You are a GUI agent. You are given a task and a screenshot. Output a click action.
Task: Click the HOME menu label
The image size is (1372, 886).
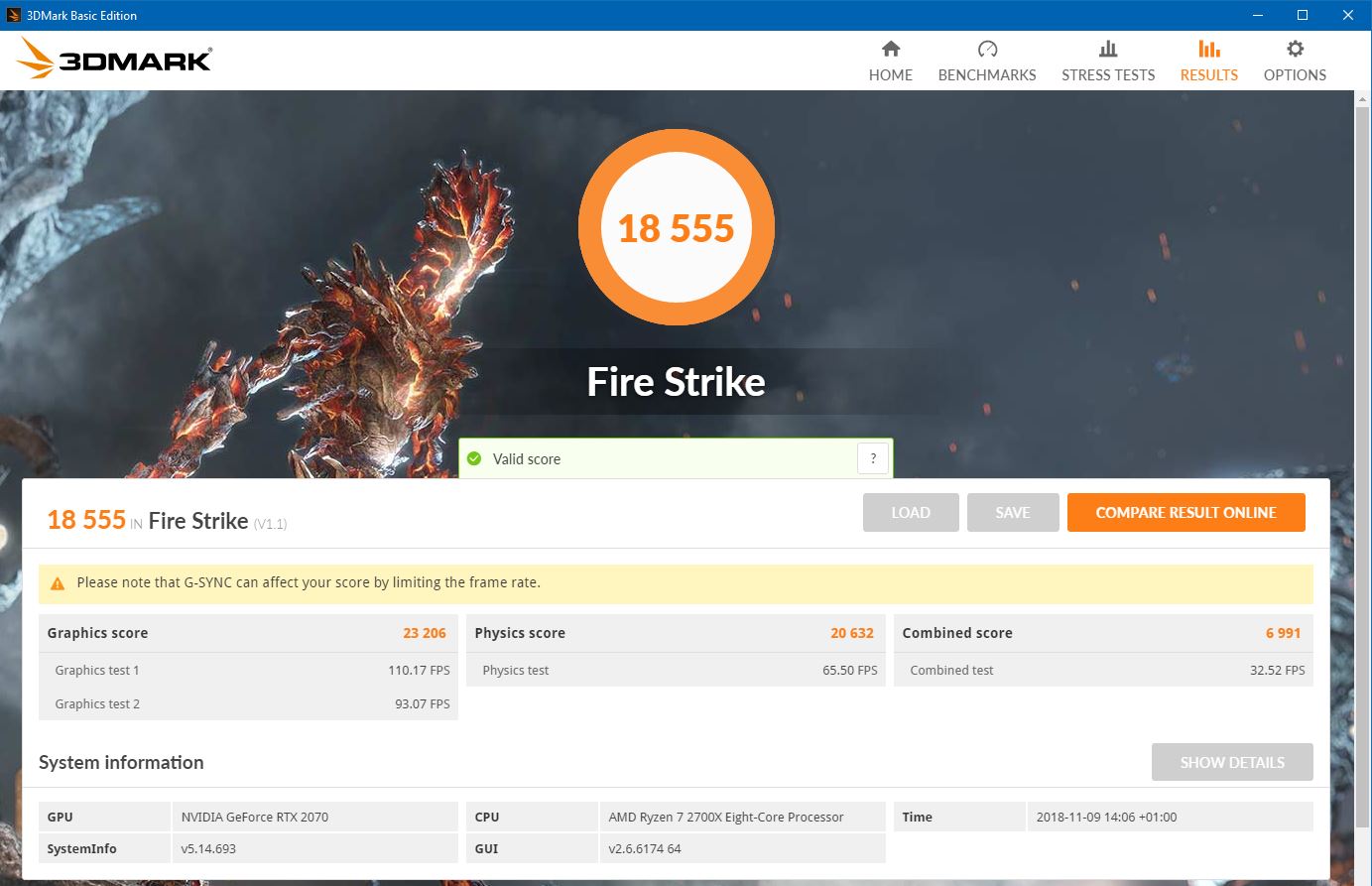pyautogui.click(x=891, y=75)
